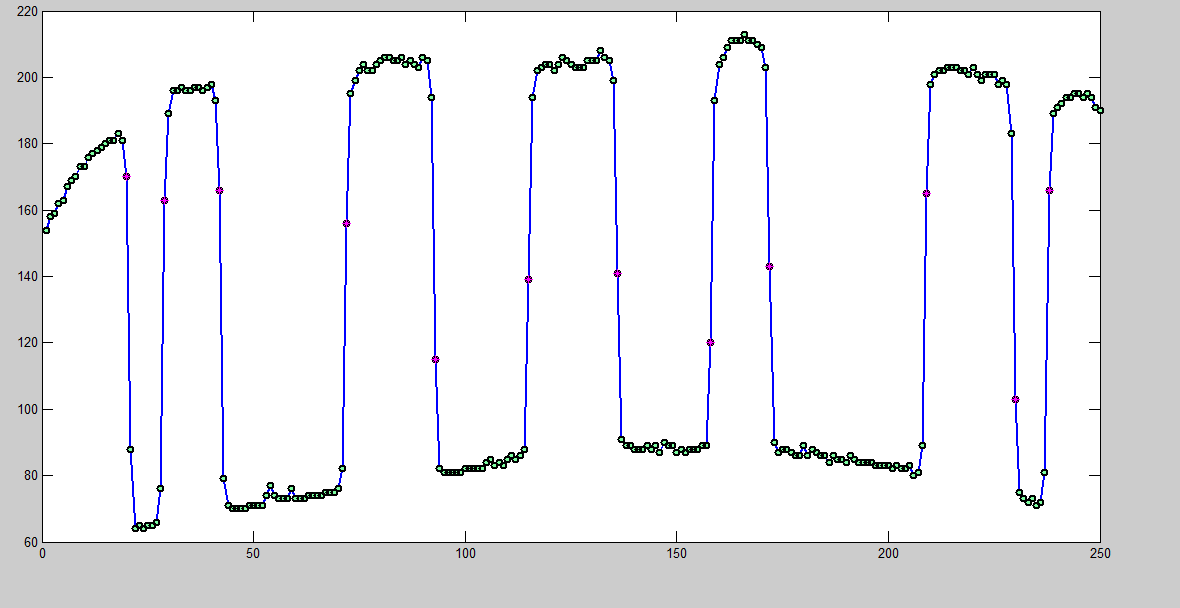
Task: Click the magenta marker at value 170 on first falling edge
Action: [126, 176]
